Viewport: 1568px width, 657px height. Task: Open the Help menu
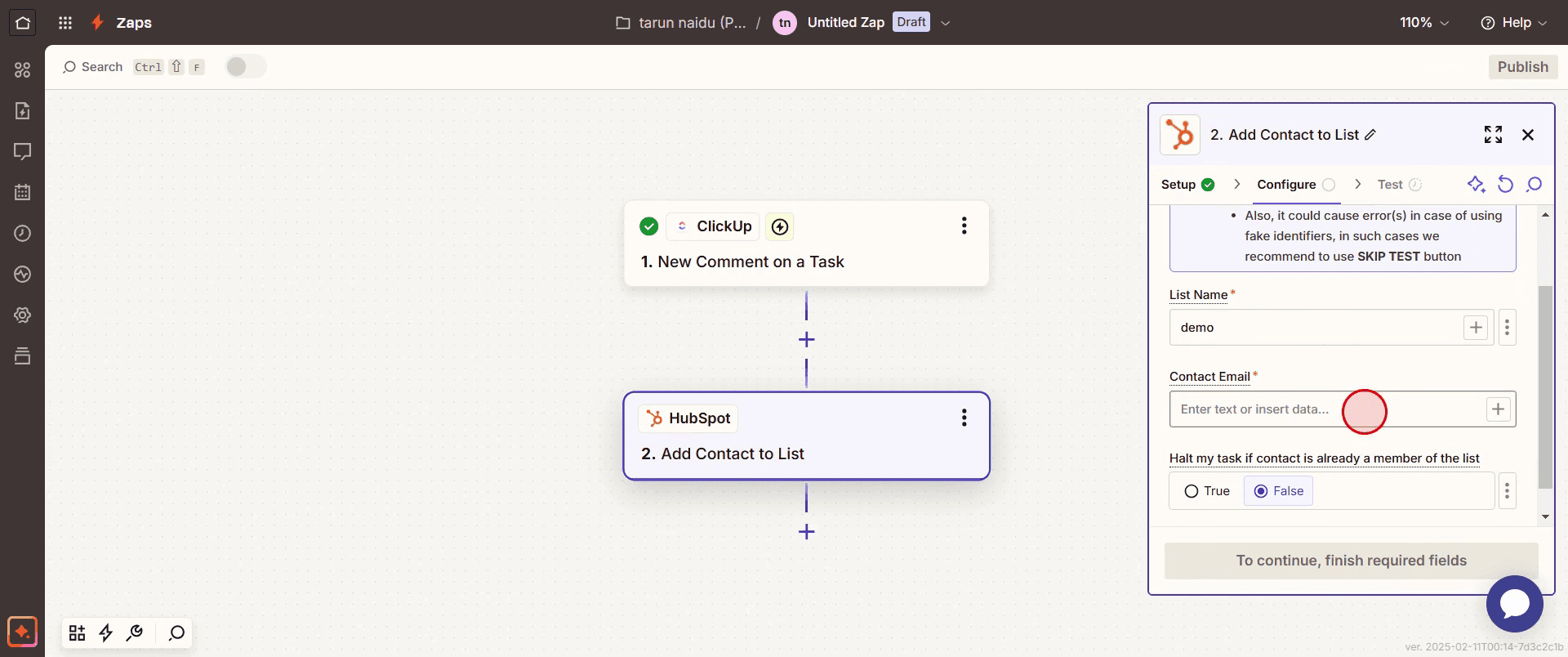(x=1514, y=23)
